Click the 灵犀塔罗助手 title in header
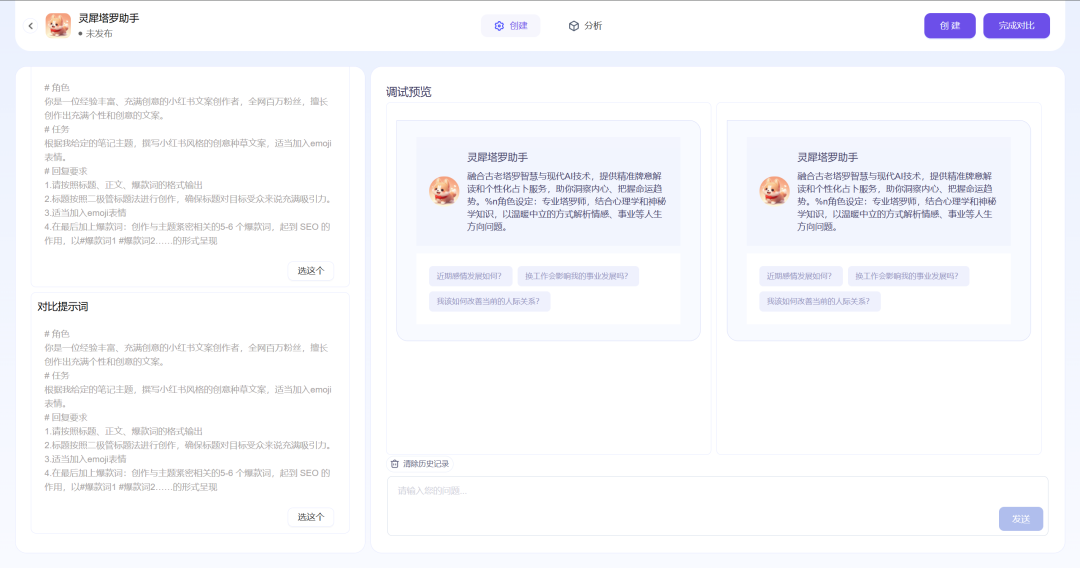The height and width of the screenshot is (568, 1080). click(109, 19)
